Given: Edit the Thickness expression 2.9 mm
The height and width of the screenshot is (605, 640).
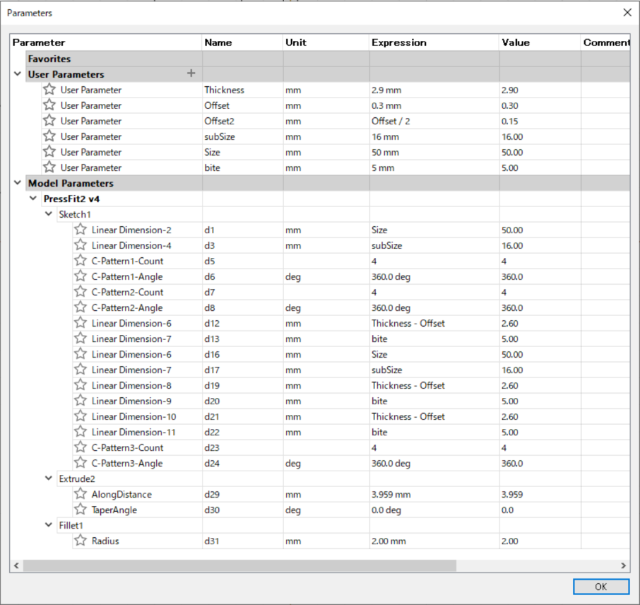Looking at the screenshot, I should (434, 90).
